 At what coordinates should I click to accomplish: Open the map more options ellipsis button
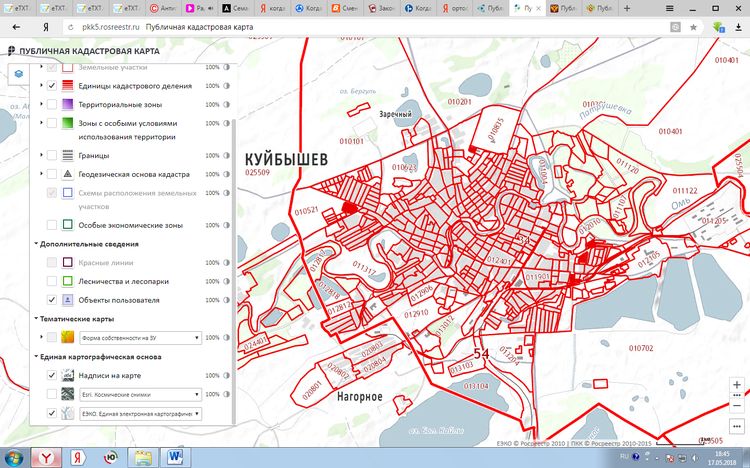point(737,426)
